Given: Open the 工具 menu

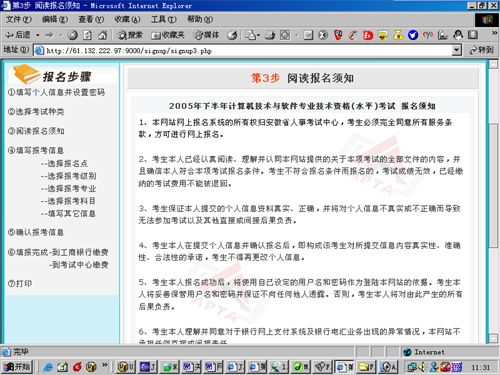Looking at the screenshot, I should (164, 19).
